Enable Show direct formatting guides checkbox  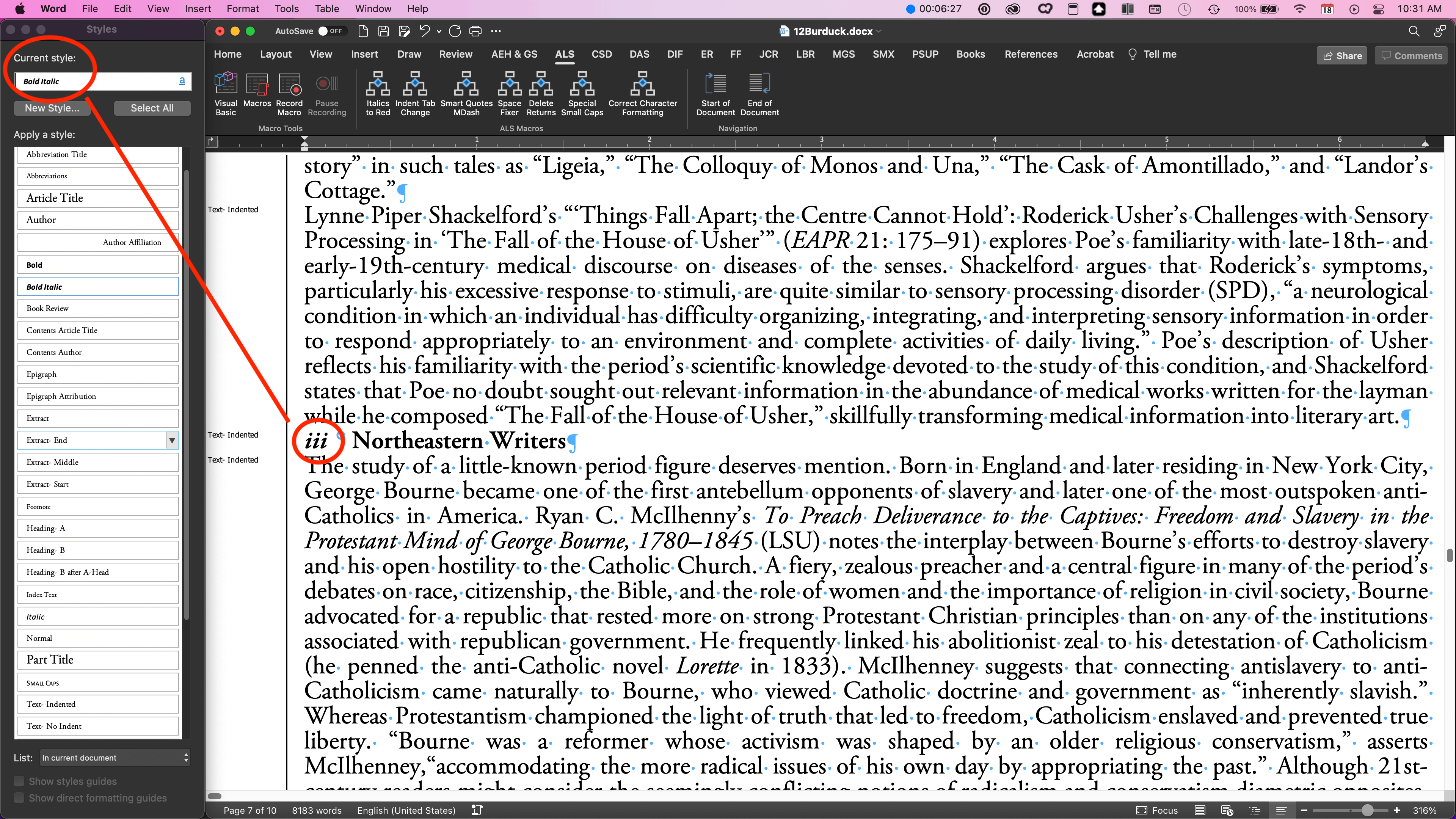(19, 798)
